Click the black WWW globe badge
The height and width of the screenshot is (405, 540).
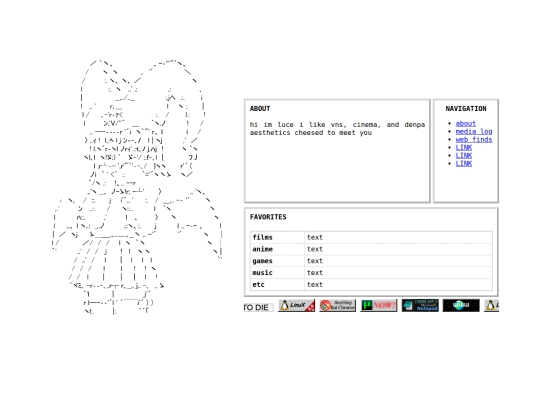[461, 305]
